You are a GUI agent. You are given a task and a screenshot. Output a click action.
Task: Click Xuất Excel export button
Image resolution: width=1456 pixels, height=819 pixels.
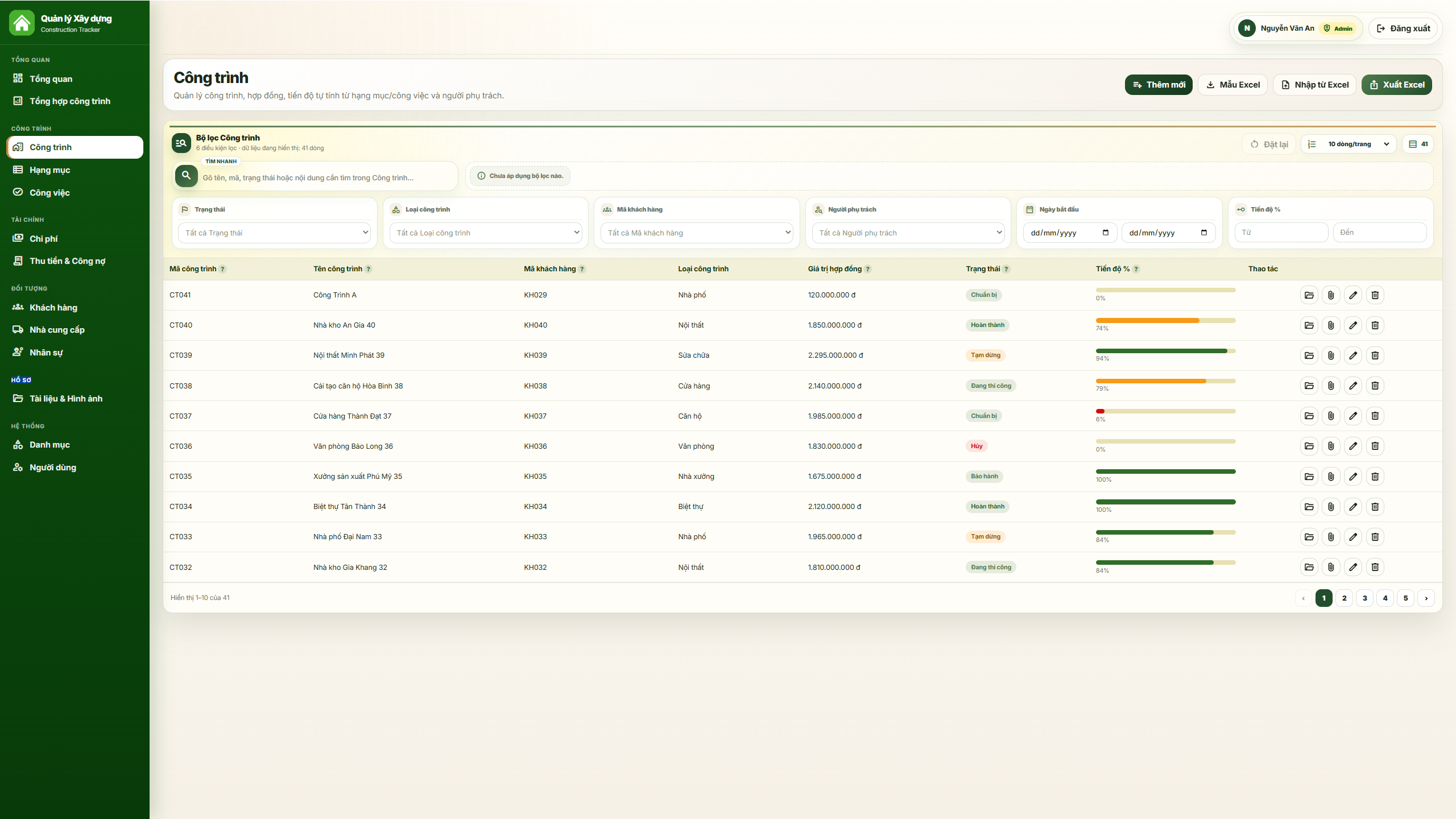tap(1396, 85)
